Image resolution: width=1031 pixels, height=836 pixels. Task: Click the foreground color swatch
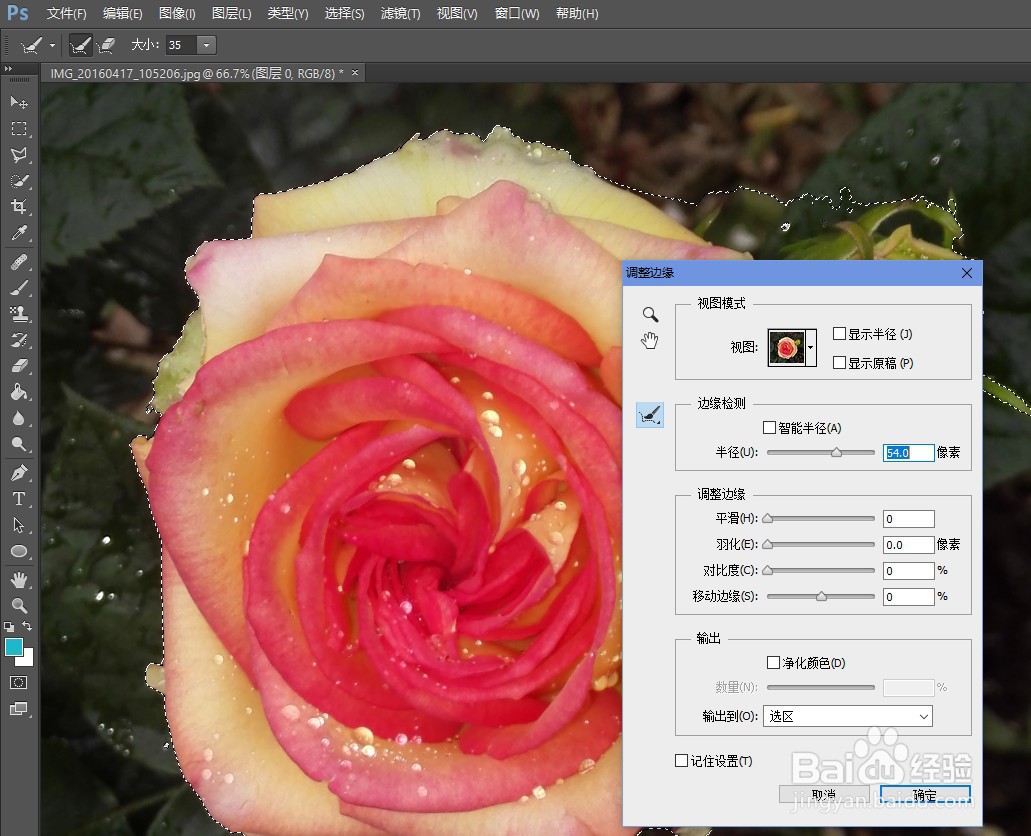[12, 646]
